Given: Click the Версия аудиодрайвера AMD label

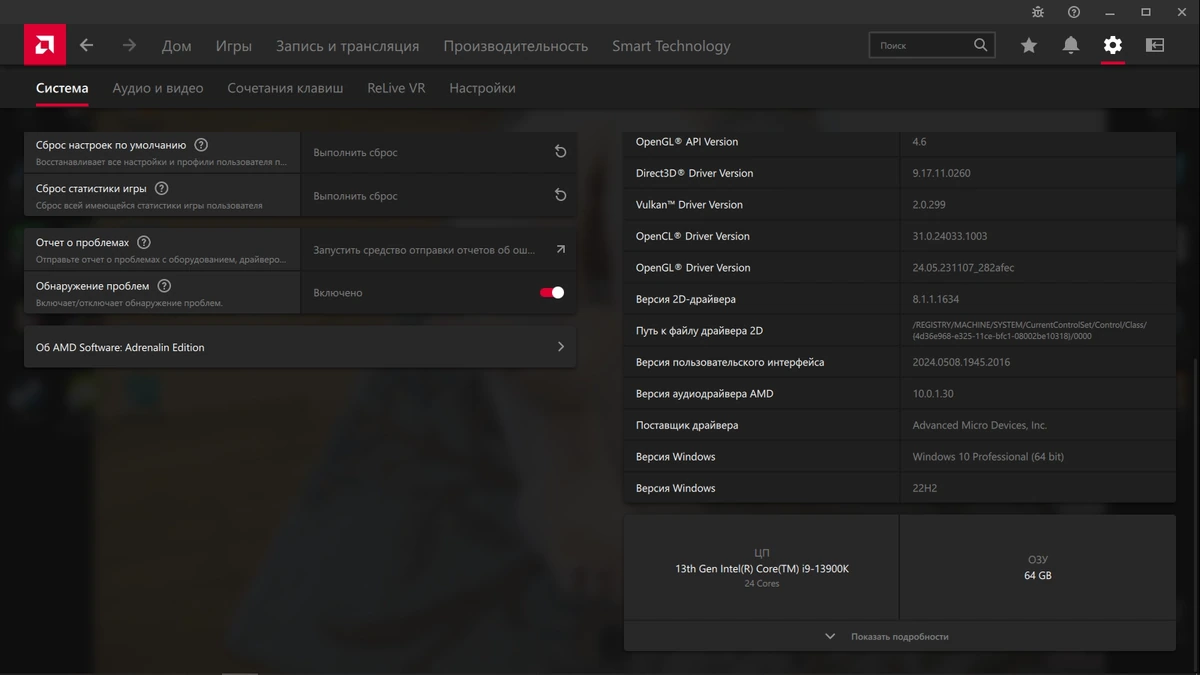Looking at the screenshot, I should click(x=705, y=394).
